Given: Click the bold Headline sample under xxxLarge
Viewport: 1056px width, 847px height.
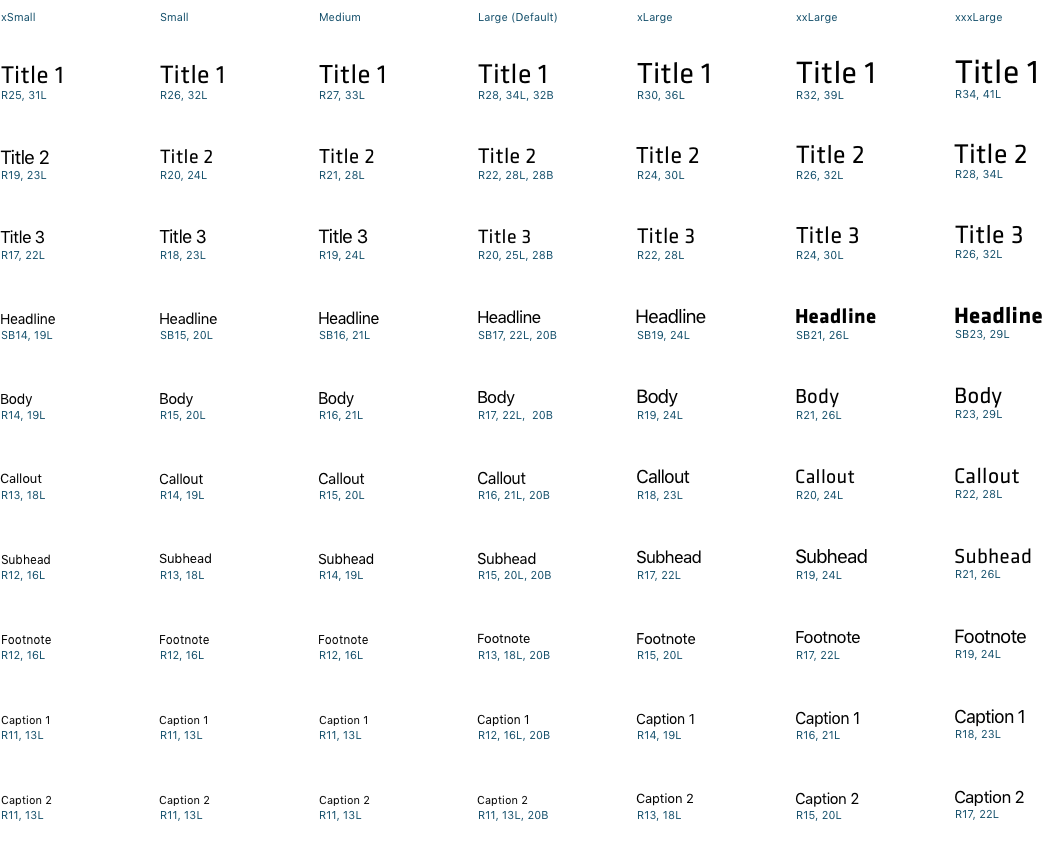Looking at the screenshot, I should (x=998, y=316).
